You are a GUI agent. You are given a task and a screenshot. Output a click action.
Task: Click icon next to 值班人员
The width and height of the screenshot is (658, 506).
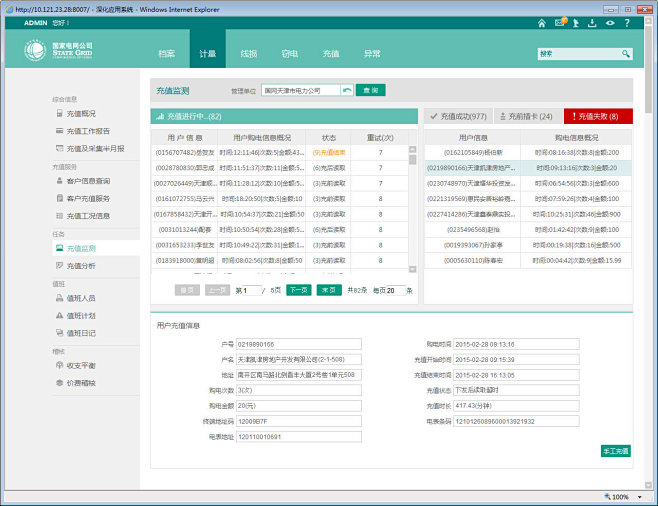[60, 298]
